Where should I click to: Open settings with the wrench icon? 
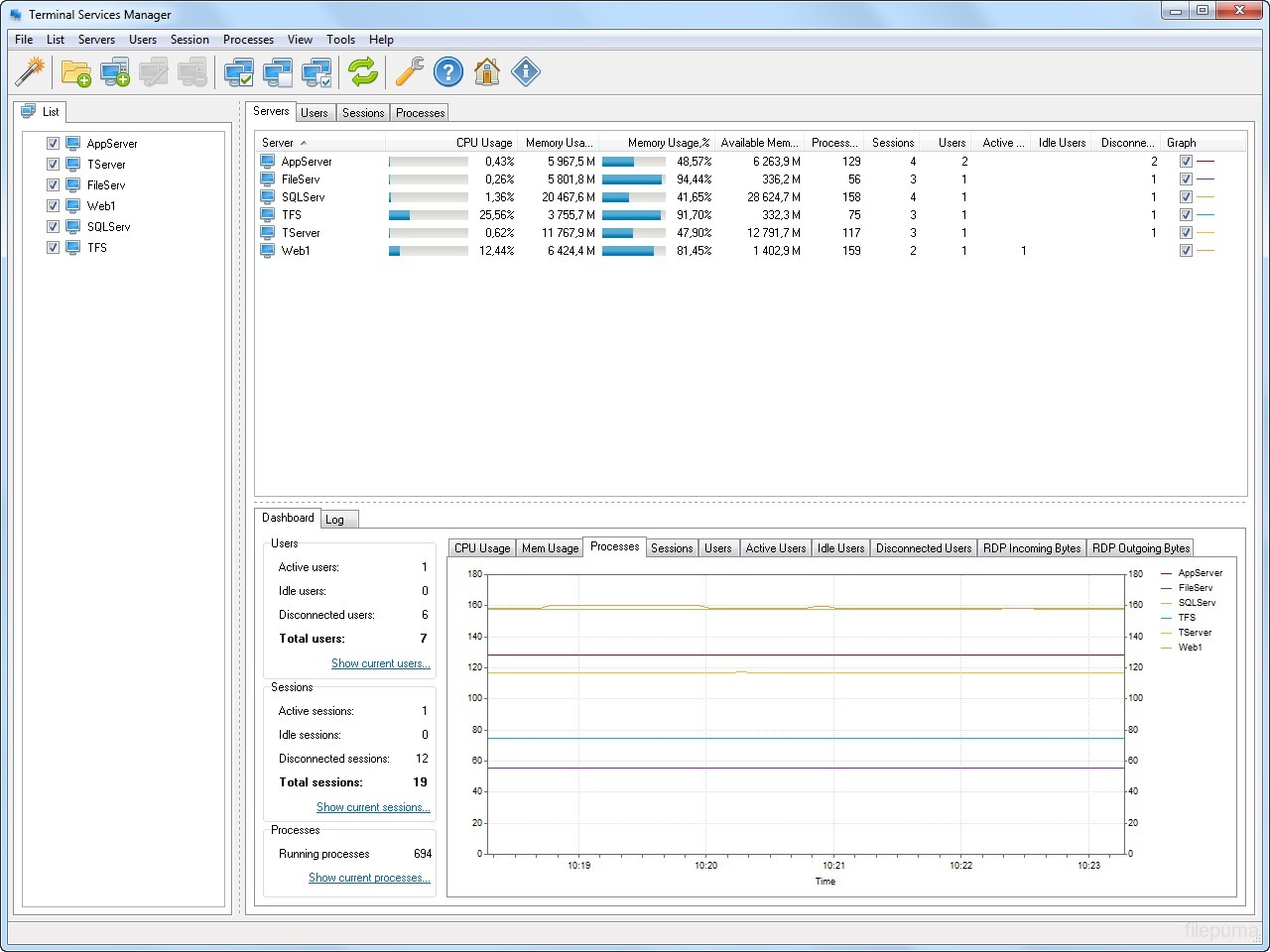(409, 71)
